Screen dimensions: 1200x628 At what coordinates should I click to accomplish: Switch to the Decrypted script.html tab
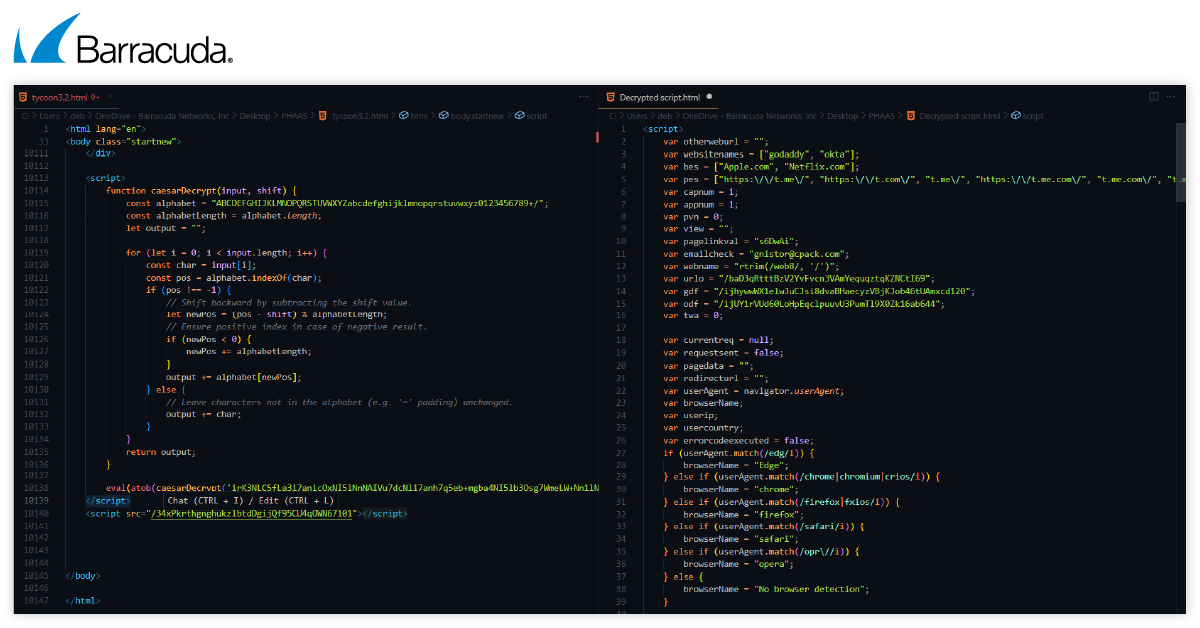tap(658, 97)
